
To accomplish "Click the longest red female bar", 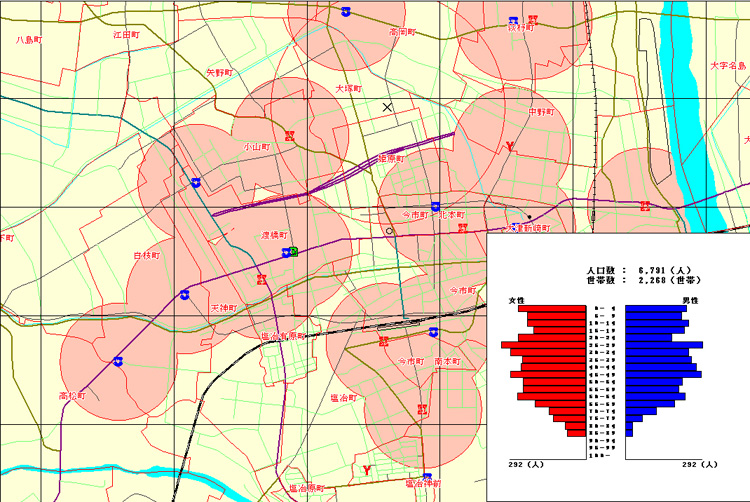I will [x=544, y=345].
